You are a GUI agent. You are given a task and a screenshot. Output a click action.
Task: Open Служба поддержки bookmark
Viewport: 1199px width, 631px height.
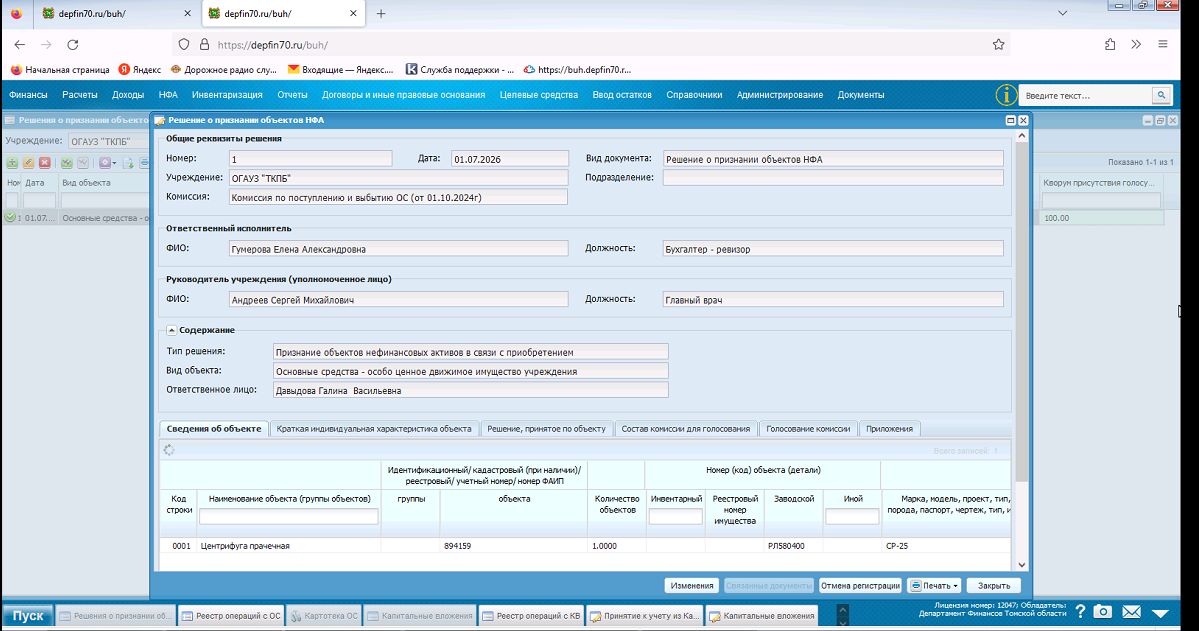(460, 70)
